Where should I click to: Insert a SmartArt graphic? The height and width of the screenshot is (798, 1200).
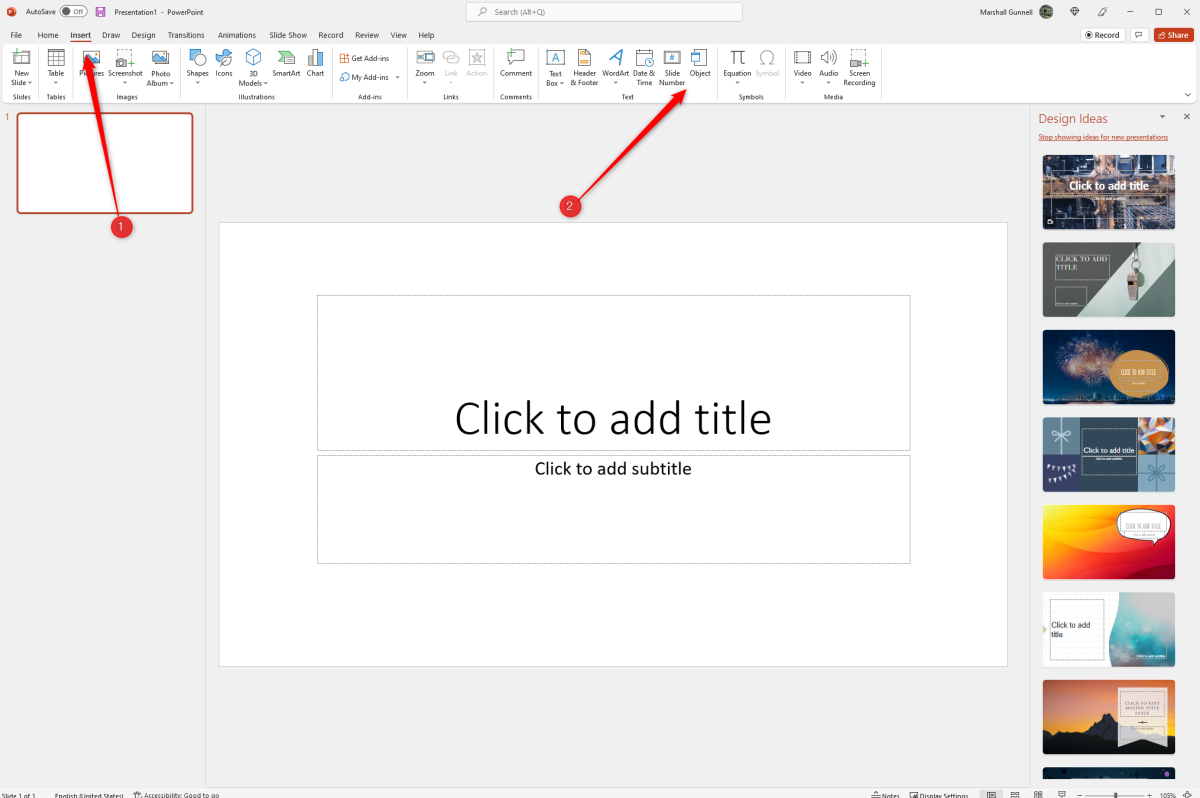[286, 67]
